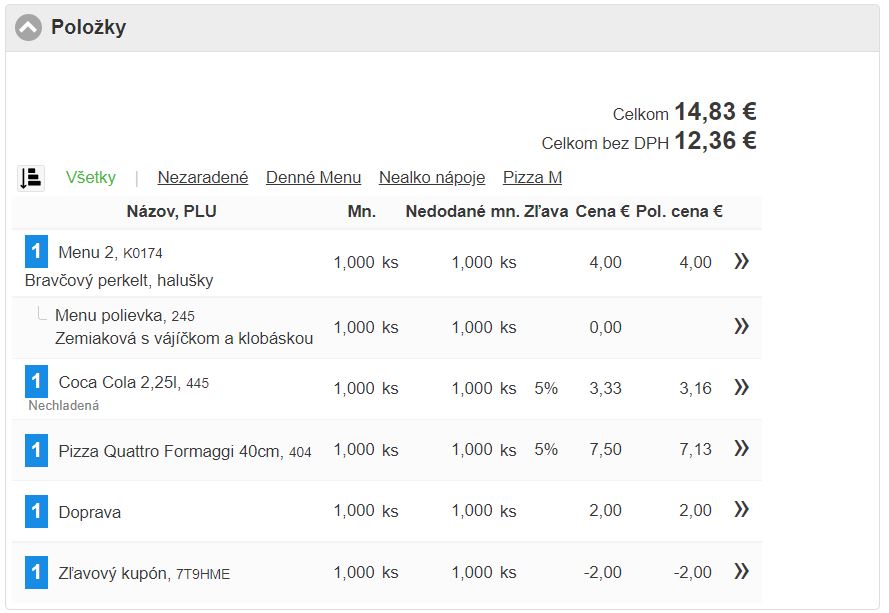This screenshot has height=613, width=889.
Task: Click blue quantity badge beside Pizza Quattro Formaggi
Action: pos(36,451)
